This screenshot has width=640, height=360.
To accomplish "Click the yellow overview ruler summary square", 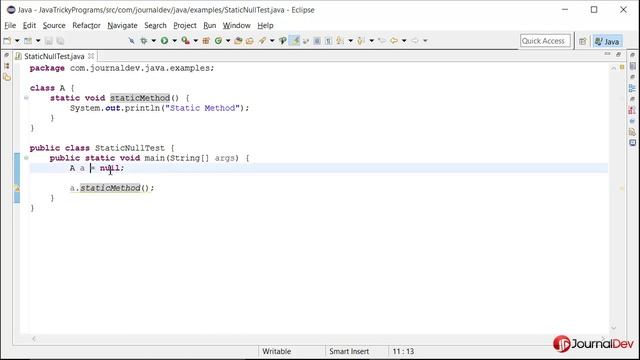I will [622, 67].
